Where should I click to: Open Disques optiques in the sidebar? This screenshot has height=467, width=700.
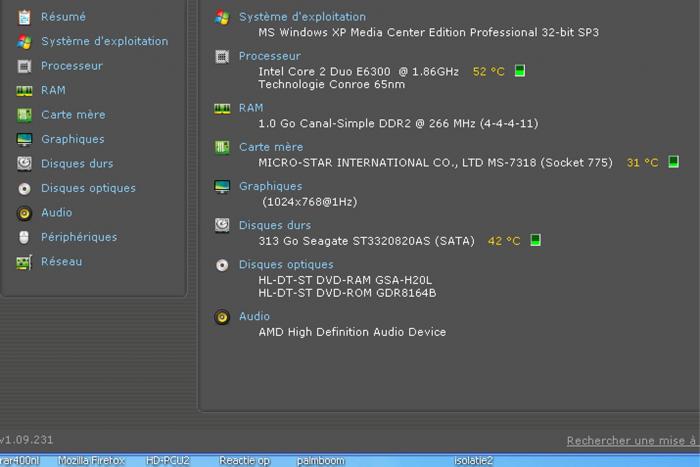tap(88, 188)
